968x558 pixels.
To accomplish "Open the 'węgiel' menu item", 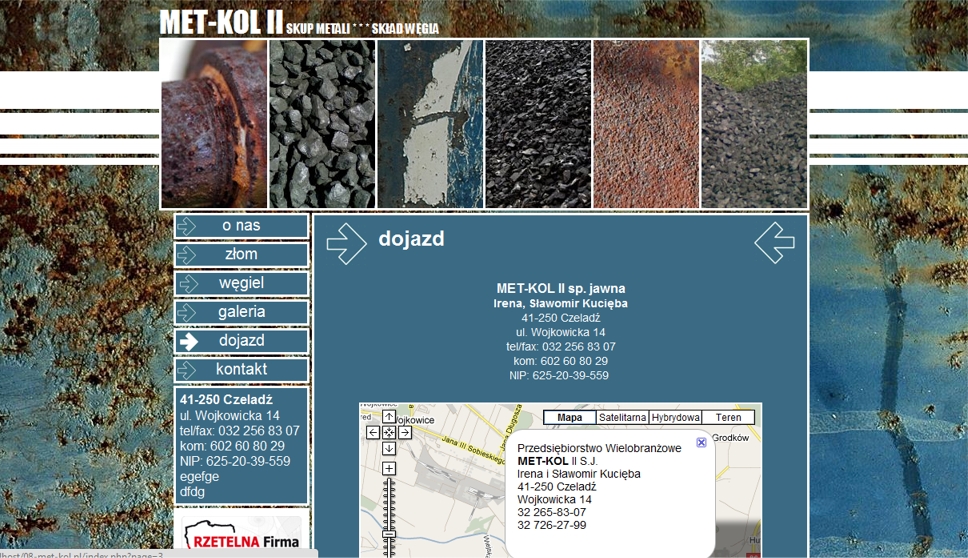I will click(241, 284).
